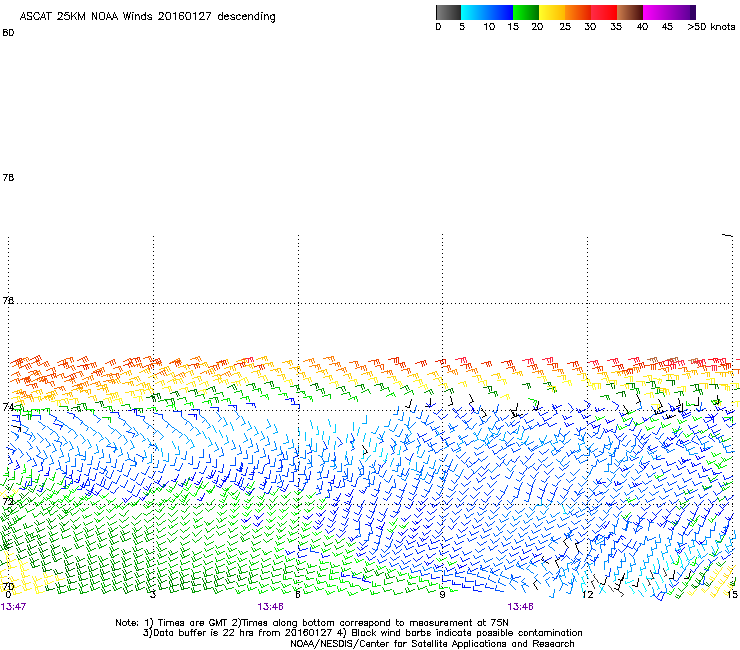Click the latitude 70 axis label

tap(8, 586)
